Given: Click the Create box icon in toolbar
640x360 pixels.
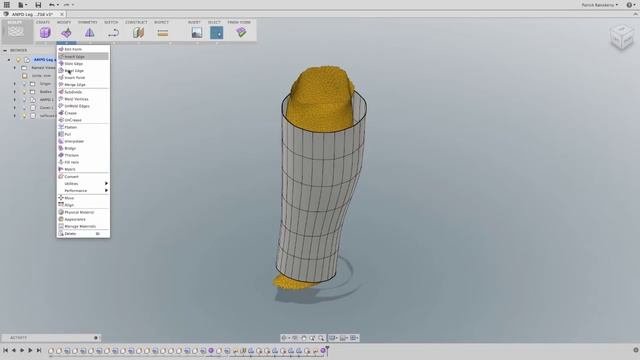Looking at the screenshot, I should click(45, 33).
